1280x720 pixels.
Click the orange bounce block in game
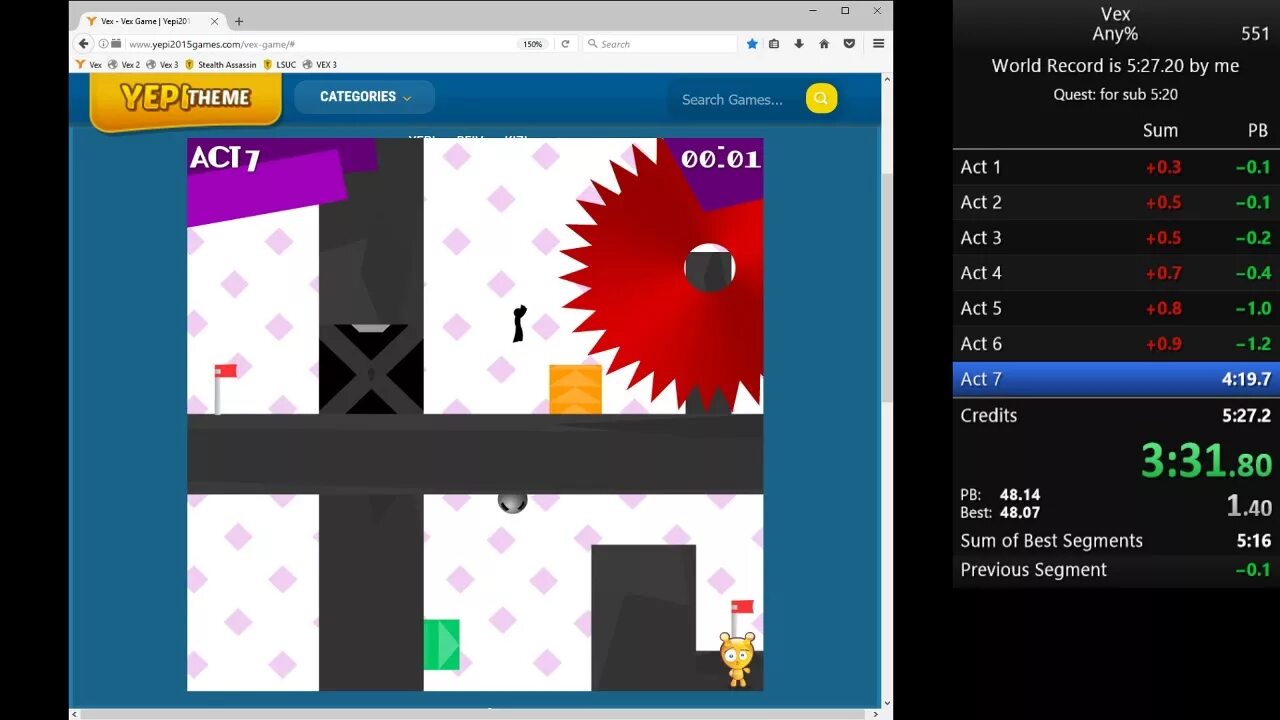(x=575, y=389)
